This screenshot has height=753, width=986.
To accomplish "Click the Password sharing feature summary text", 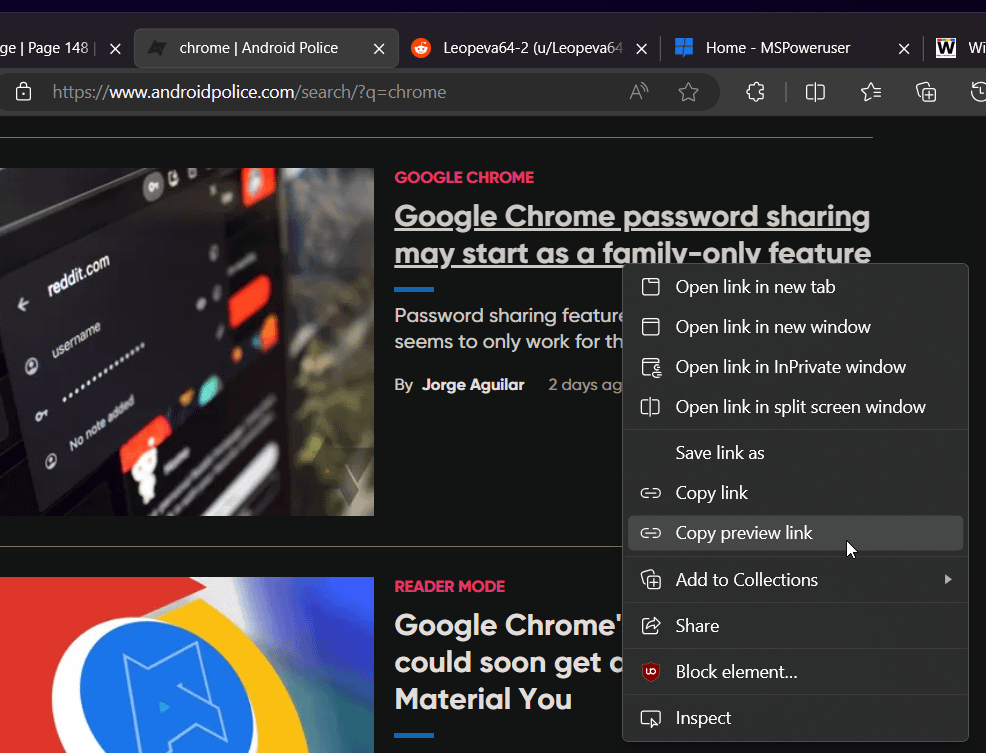I will (509, 328).
